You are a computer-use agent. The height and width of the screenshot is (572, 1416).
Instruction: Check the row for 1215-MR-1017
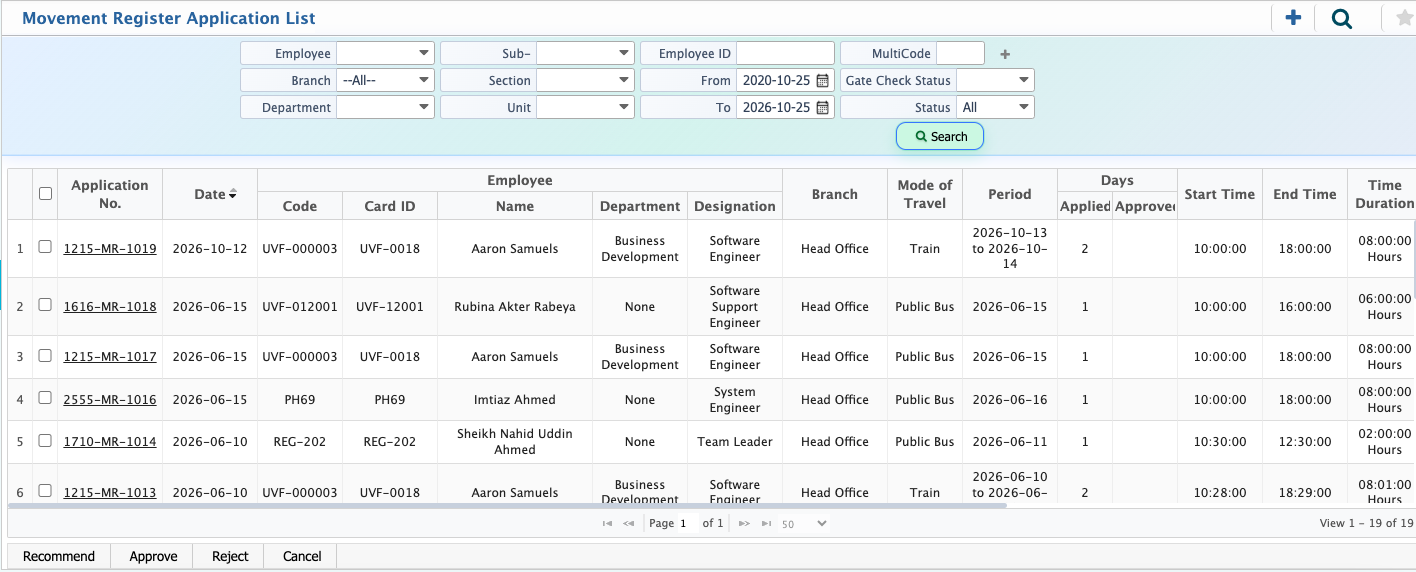45,355
